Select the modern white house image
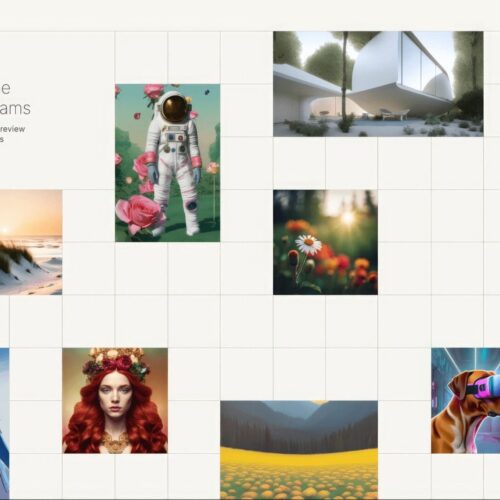The height and width of the screenshot is (500, 500). 378,84
